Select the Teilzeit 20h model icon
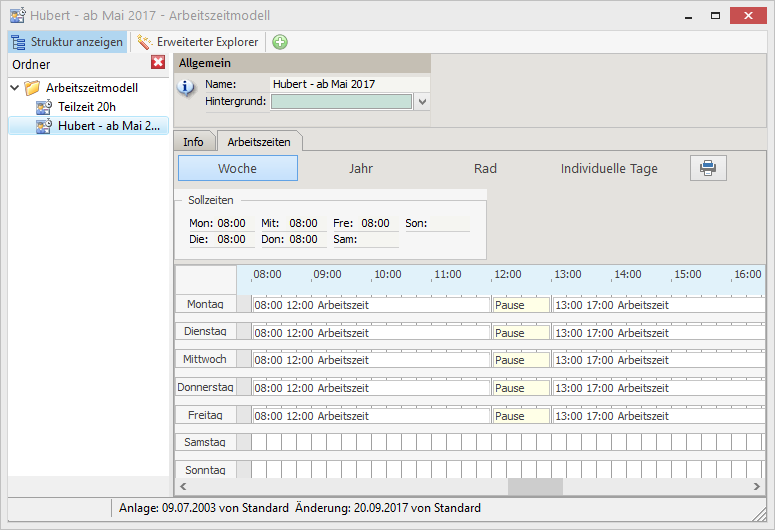Screen dimensions: 775x530 point(44,106)
